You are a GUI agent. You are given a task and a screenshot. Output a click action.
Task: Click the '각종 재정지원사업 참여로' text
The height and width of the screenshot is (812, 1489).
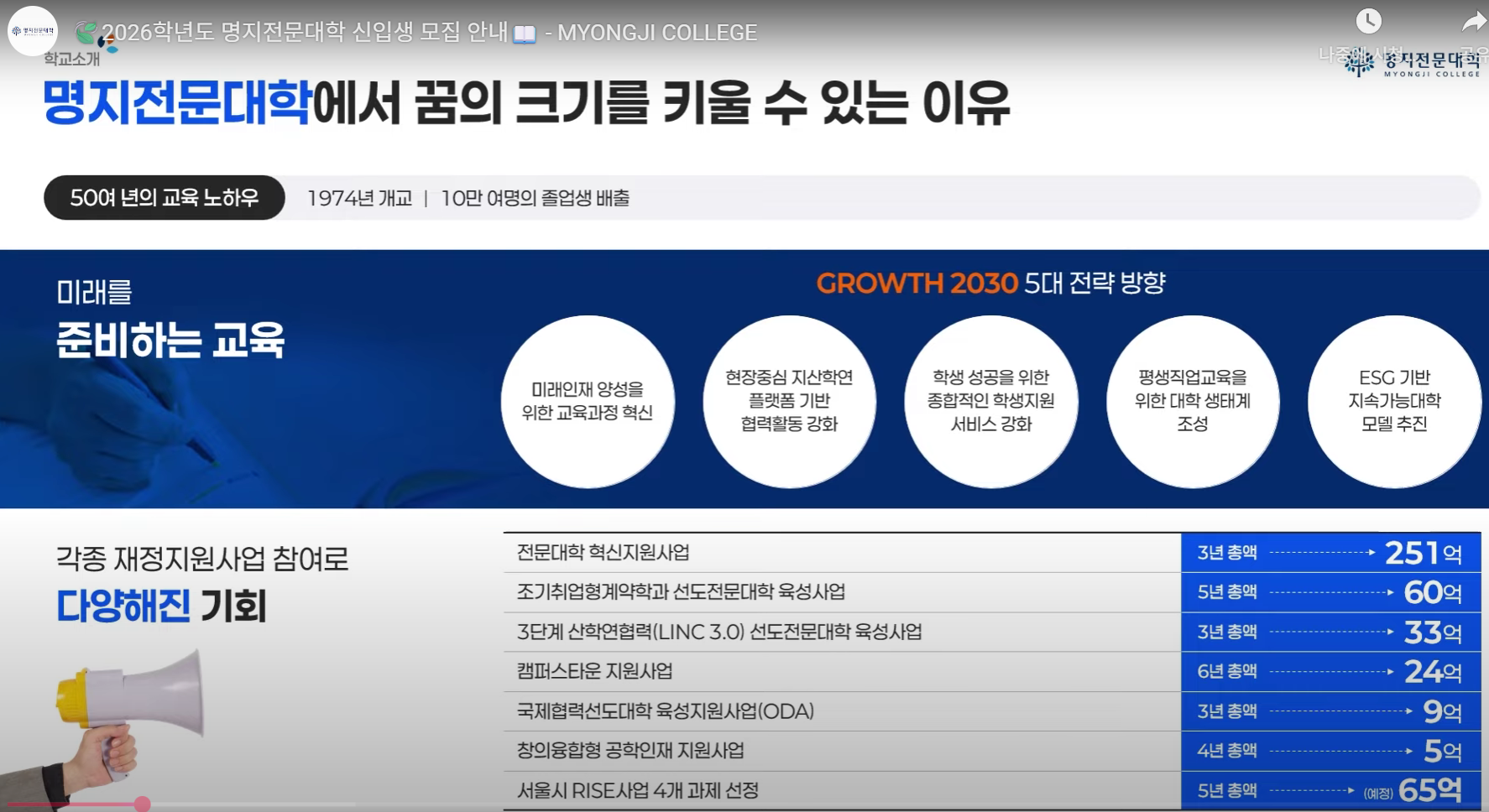(202, 559)
